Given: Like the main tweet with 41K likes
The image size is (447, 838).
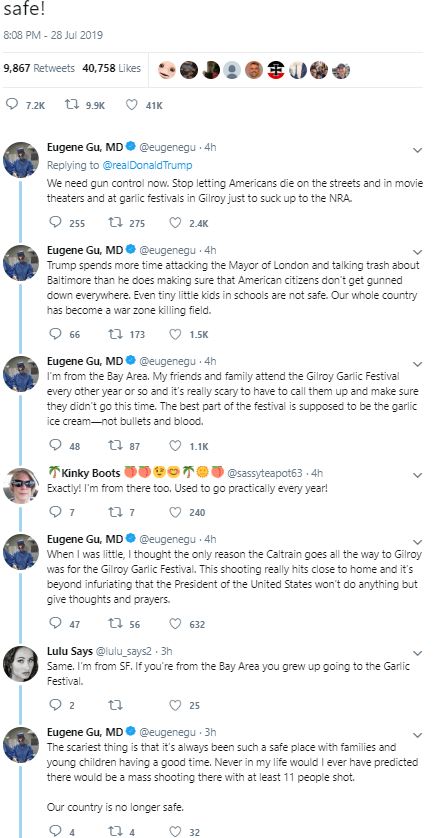Looking at the screenshot, I should (132, 105).
